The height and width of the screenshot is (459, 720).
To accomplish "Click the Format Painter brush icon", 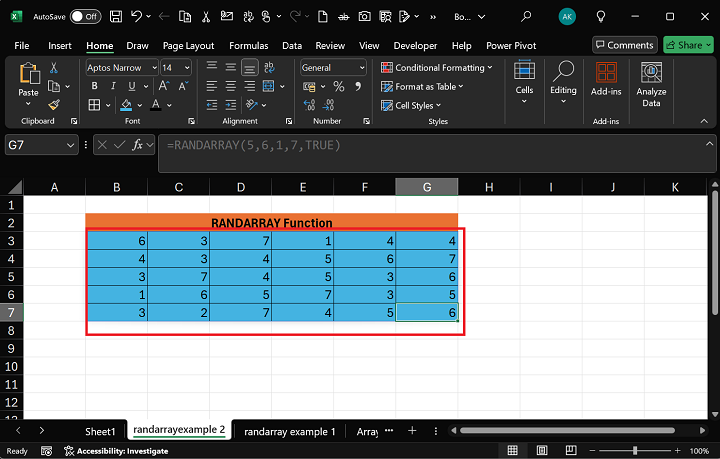I will [x=54, y=104].
